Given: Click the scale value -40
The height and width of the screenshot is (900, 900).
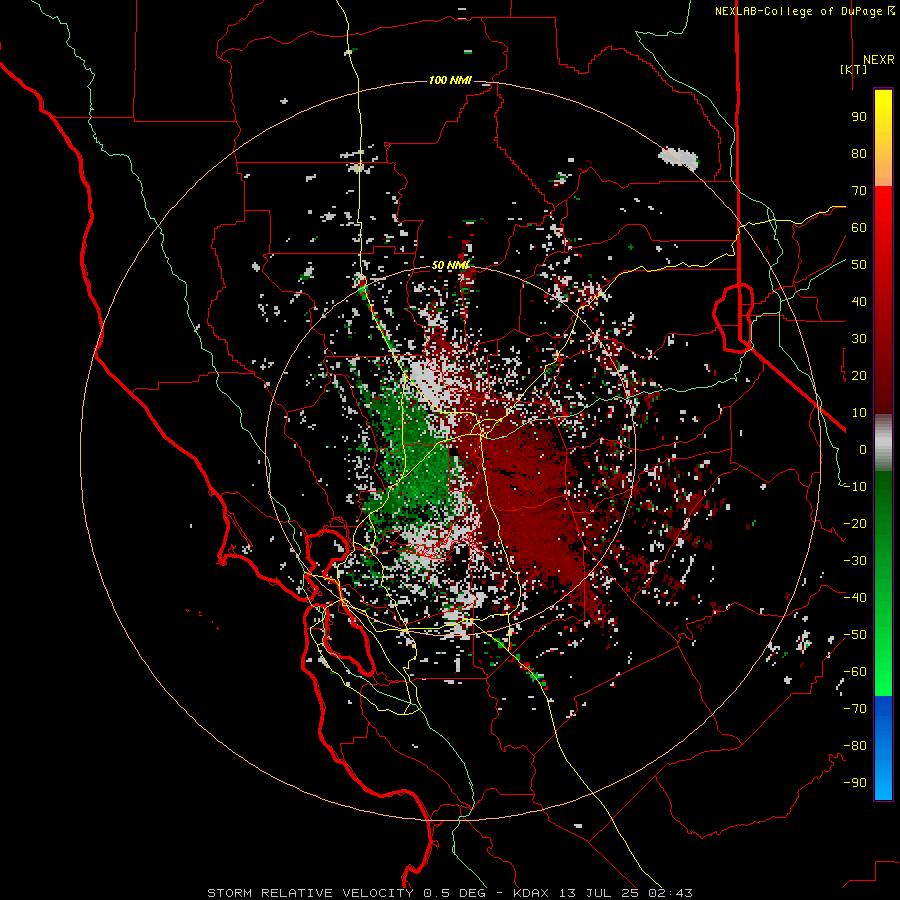Looking at the screenshot, I should pos(855,598).
